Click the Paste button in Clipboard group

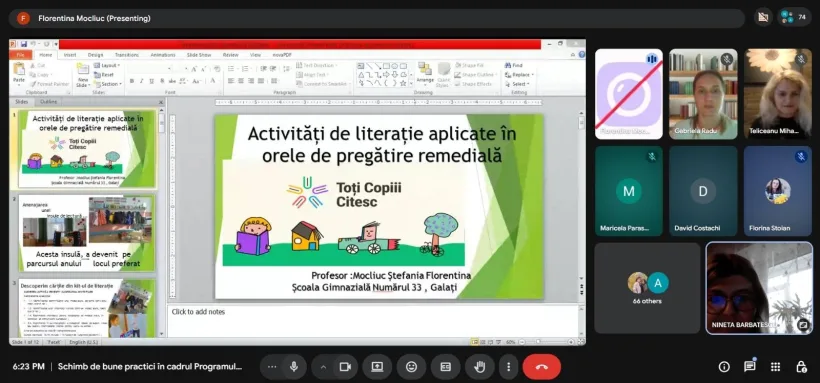19,73
